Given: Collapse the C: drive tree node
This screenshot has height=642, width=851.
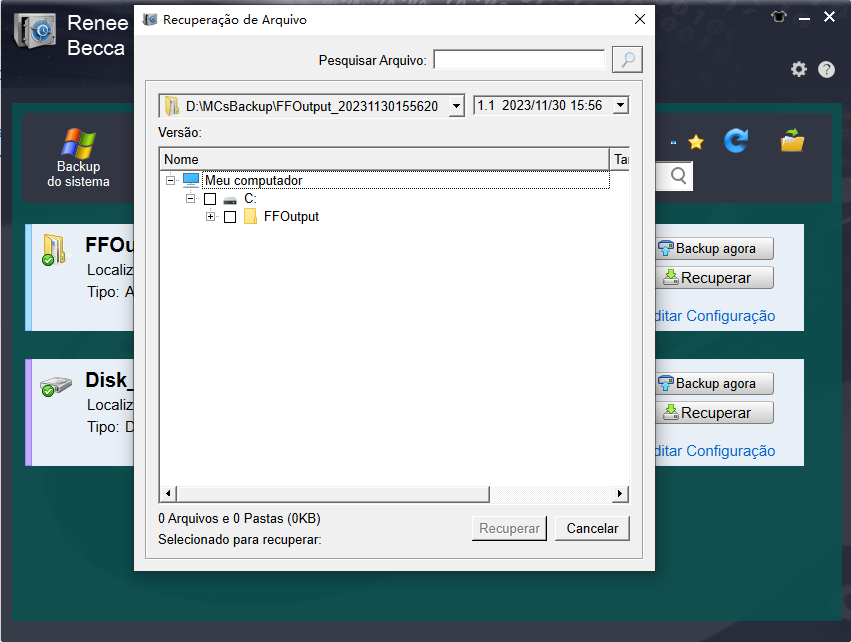Looking at the screenshot, I should [x=190, y=199].
